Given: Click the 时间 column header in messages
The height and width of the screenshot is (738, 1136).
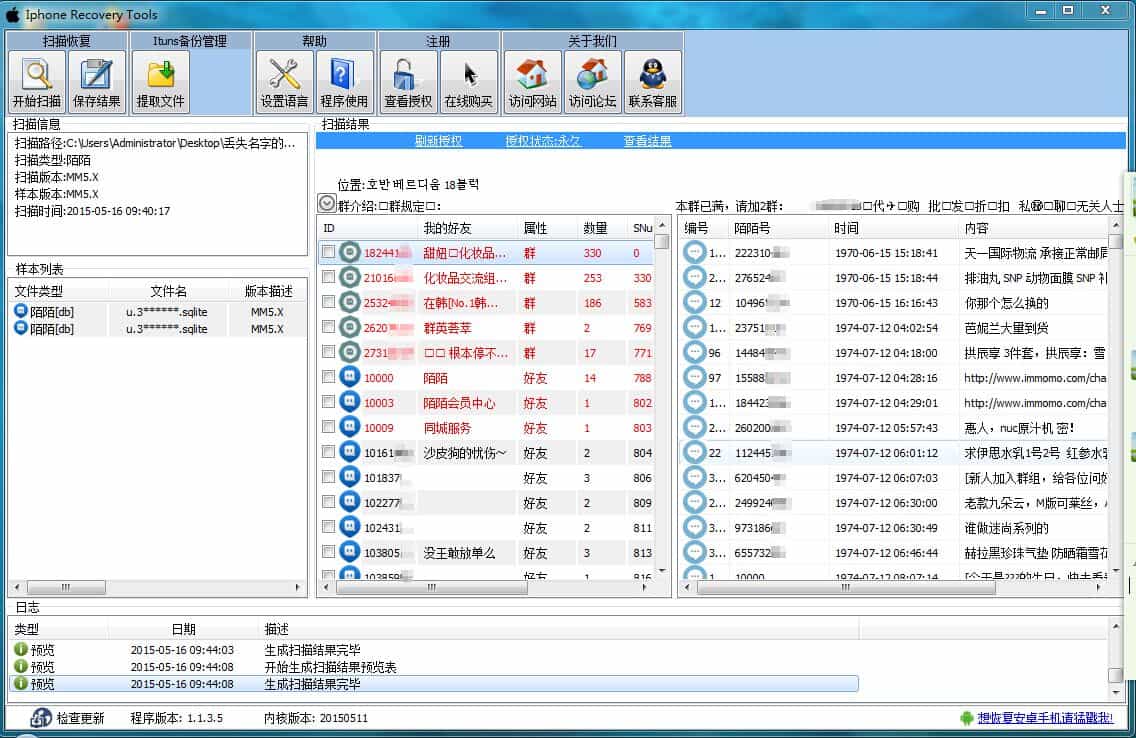Looking at the screenshot, I should (x=893, y=228).
